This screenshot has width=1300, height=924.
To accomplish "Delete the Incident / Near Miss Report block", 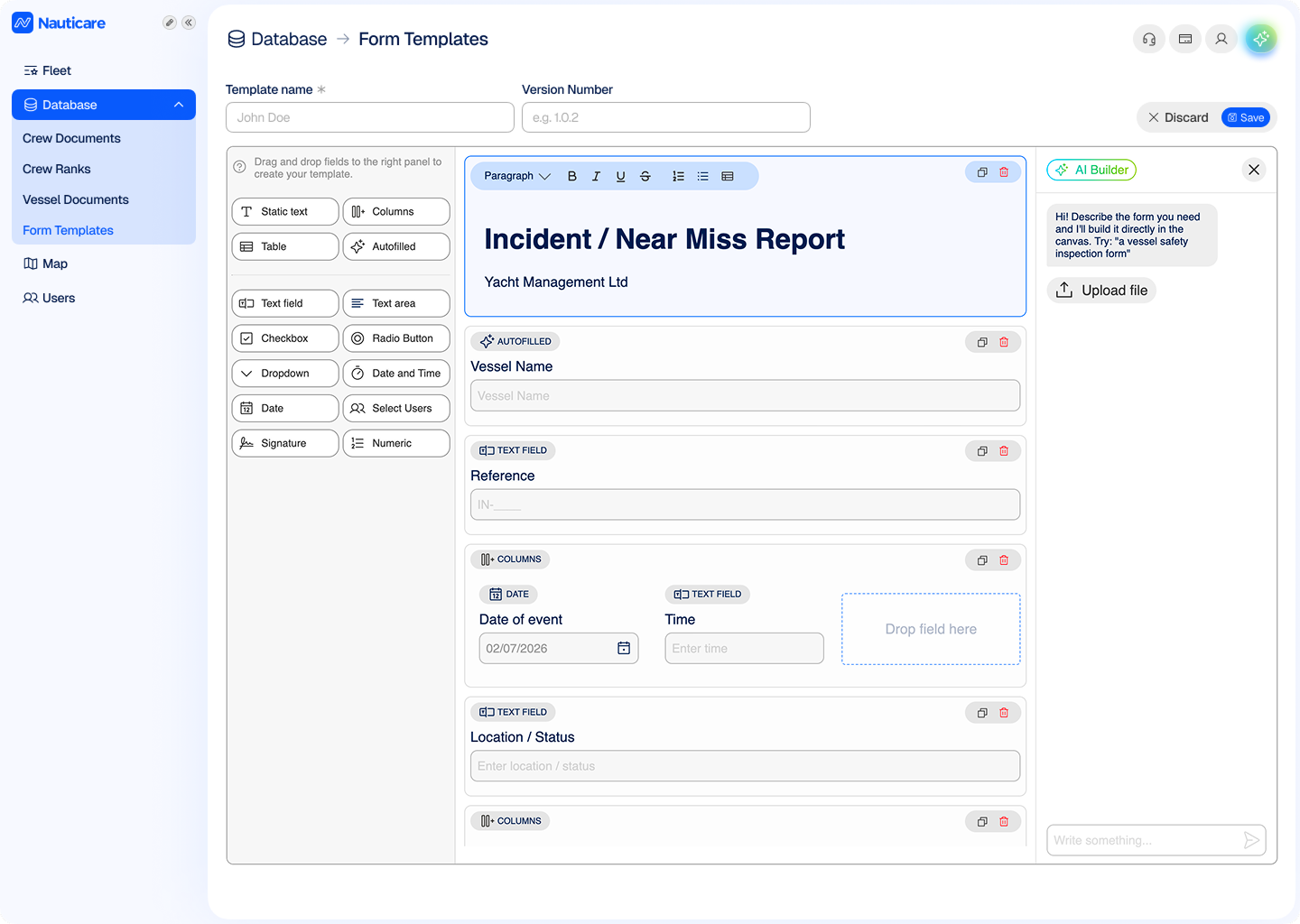I will click(x=1004, y=172).
